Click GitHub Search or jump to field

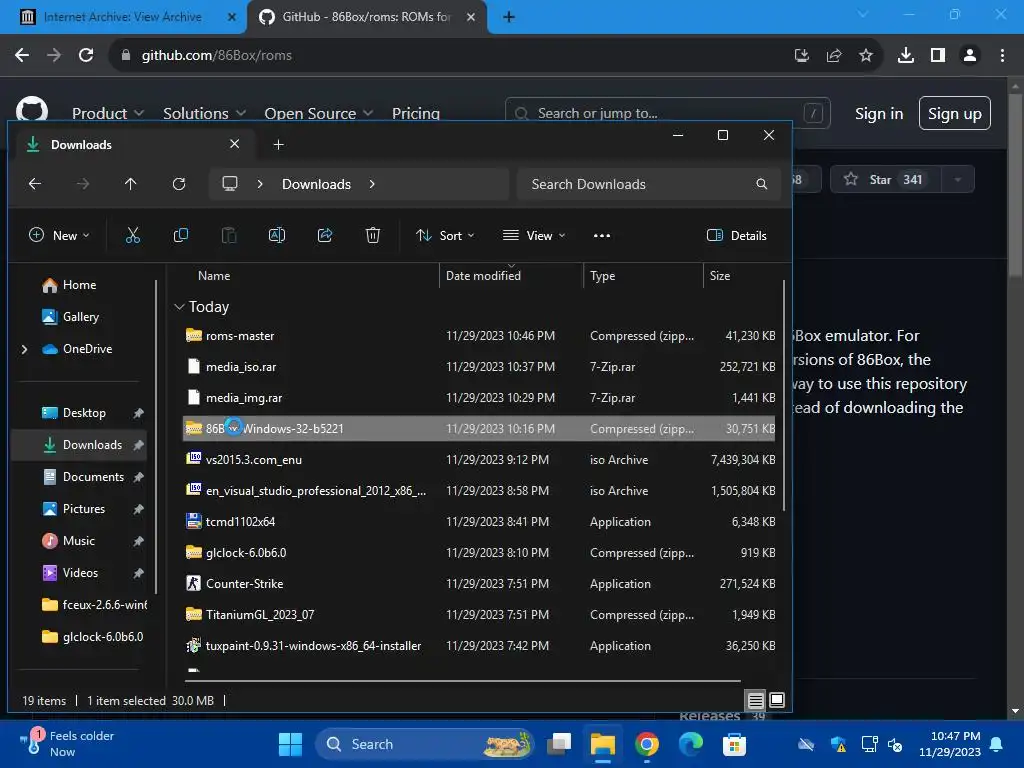point(667,114)
